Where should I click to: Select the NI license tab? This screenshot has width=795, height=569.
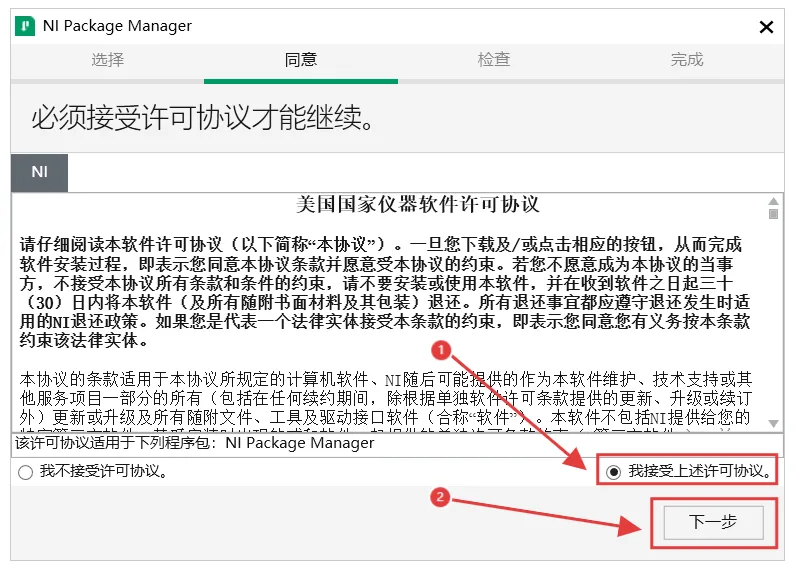pos(40,172)
